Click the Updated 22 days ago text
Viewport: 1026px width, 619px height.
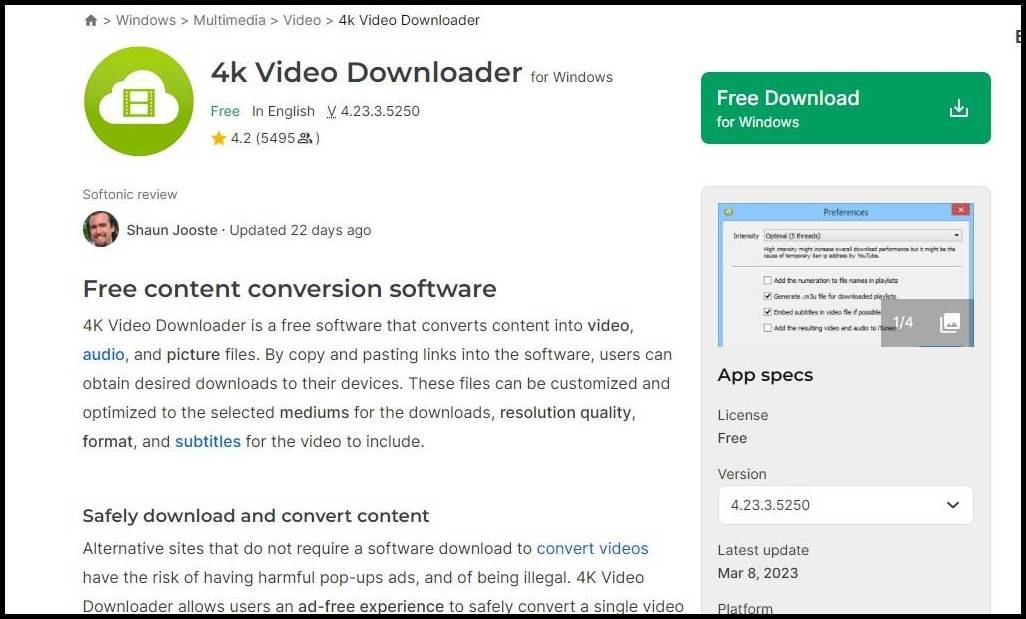coord(300,230)
